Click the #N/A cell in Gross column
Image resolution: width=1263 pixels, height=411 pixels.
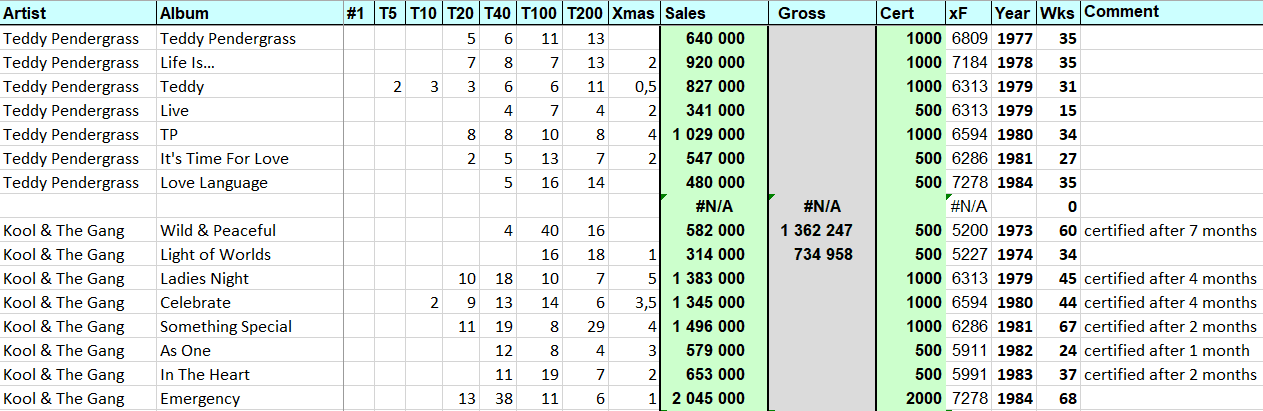coord(821,206)
